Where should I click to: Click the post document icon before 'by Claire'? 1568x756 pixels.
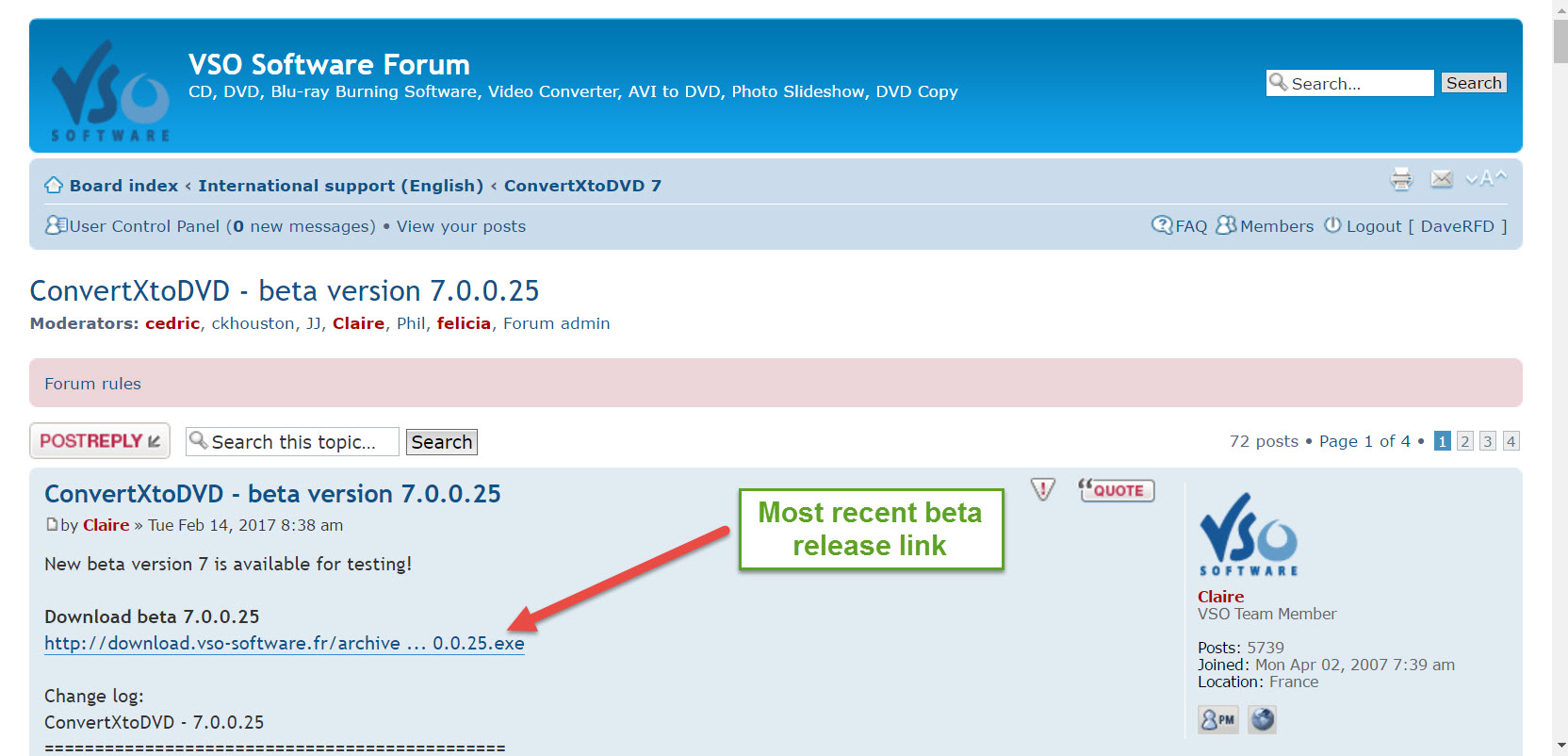point(52,524)
